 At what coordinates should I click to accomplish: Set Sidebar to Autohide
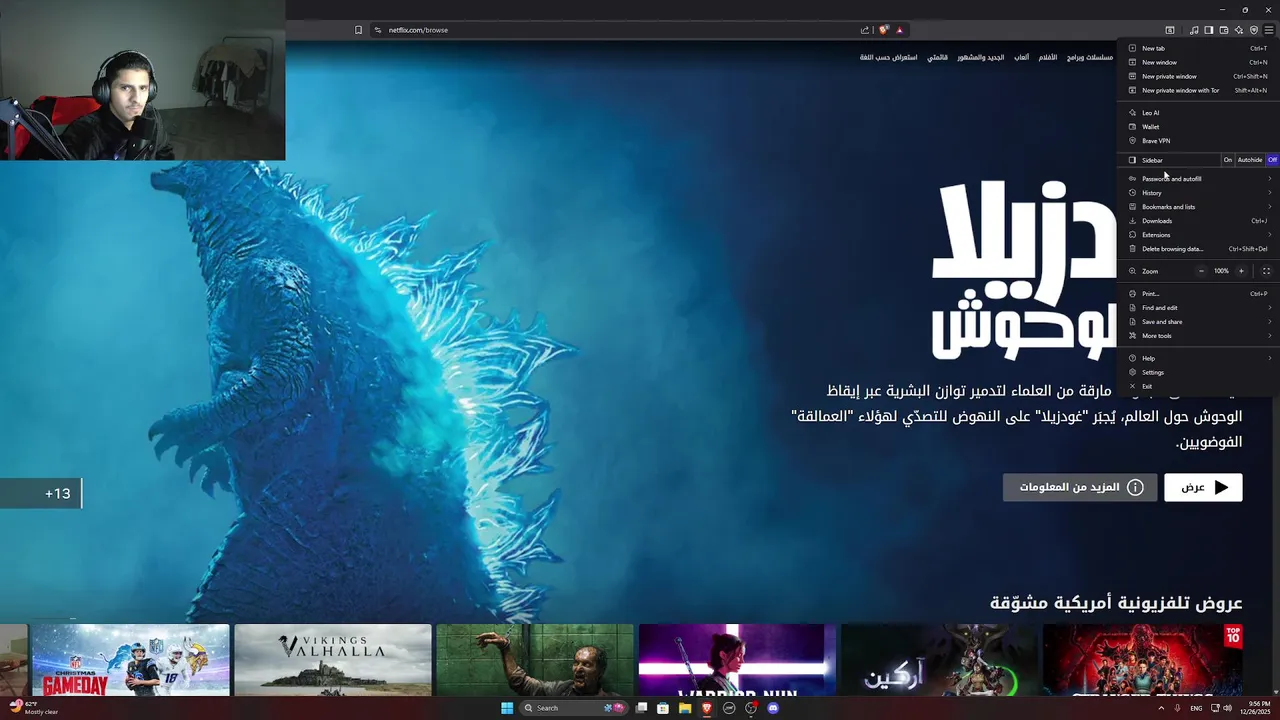pyautogui.click(x=1250, y=160)
